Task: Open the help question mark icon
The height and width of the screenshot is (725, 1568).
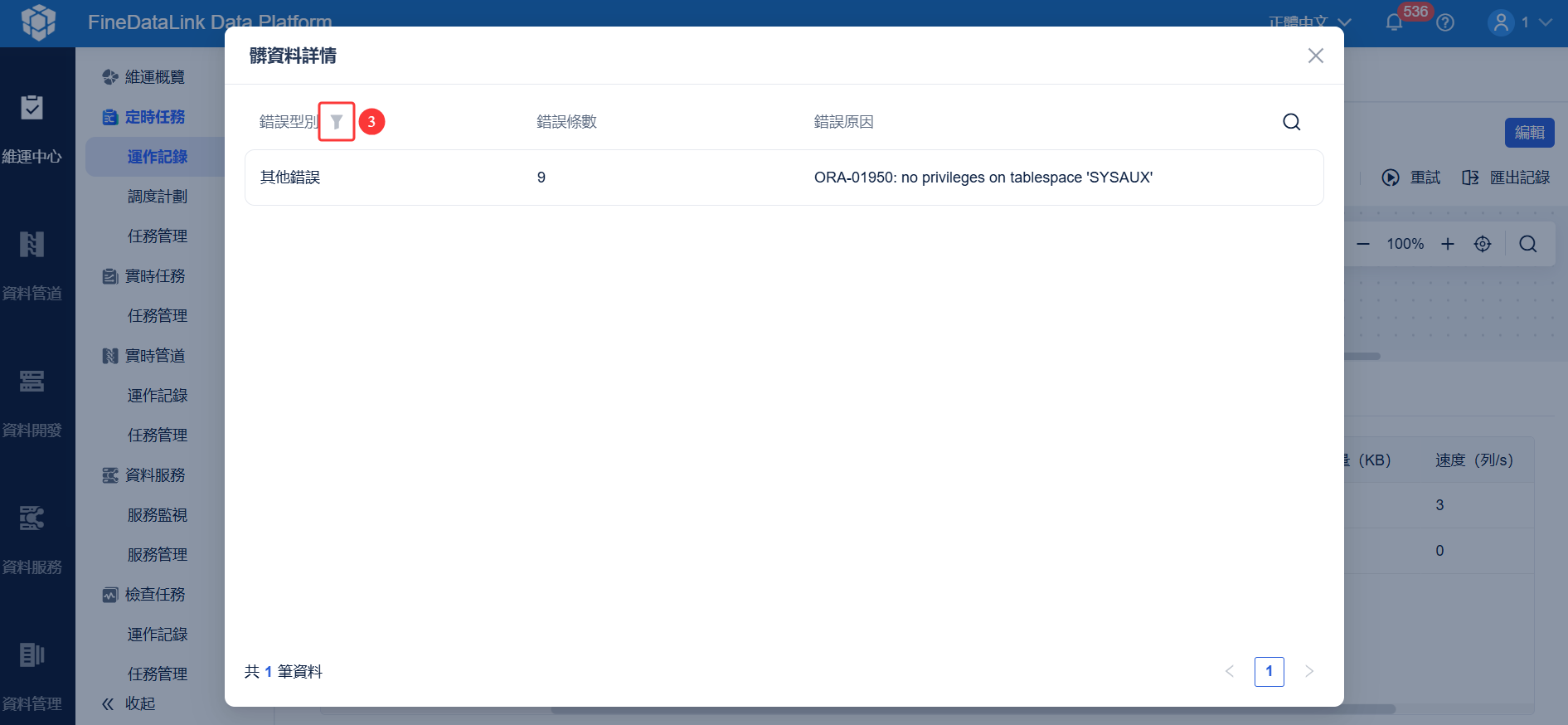Action: 1445,22
